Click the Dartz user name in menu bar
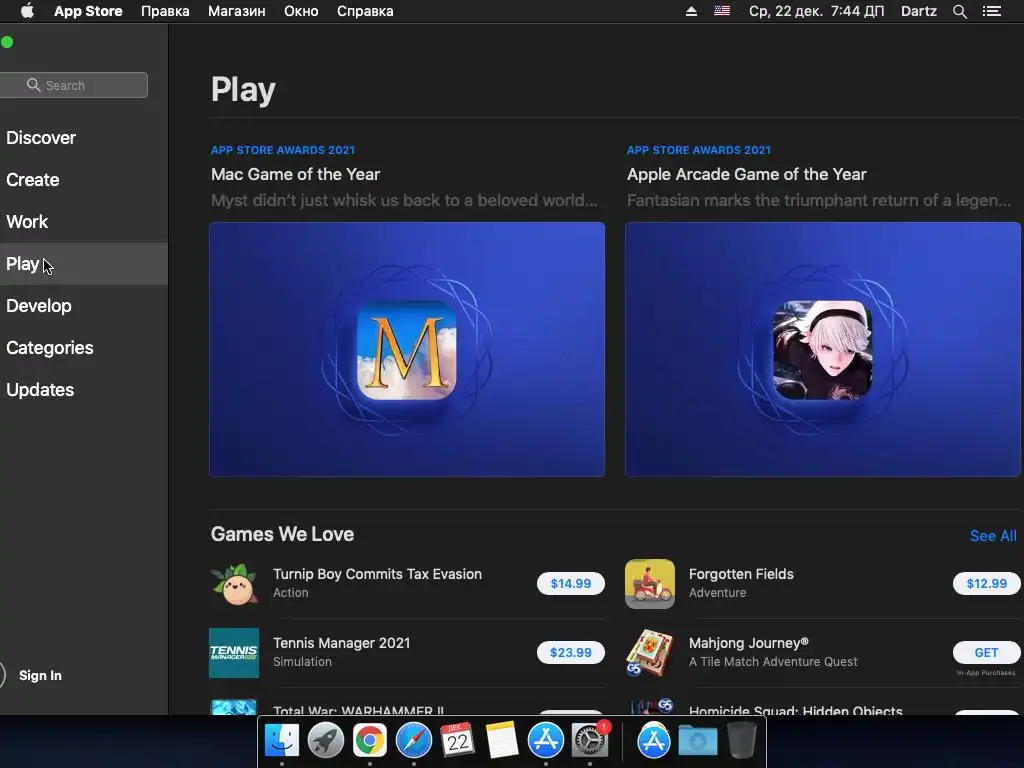Viewport: 1024px width, 768px height. tap(918, 11)
